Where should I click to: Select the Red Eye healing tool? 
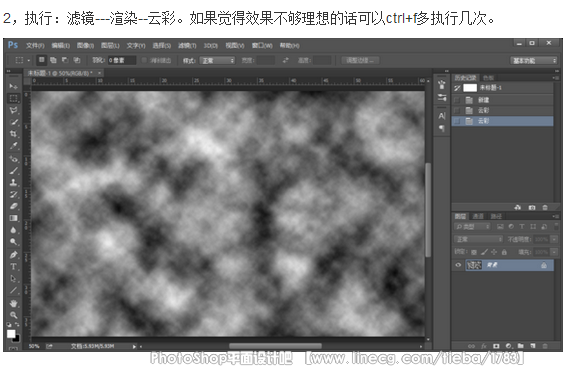pos(13,159)
